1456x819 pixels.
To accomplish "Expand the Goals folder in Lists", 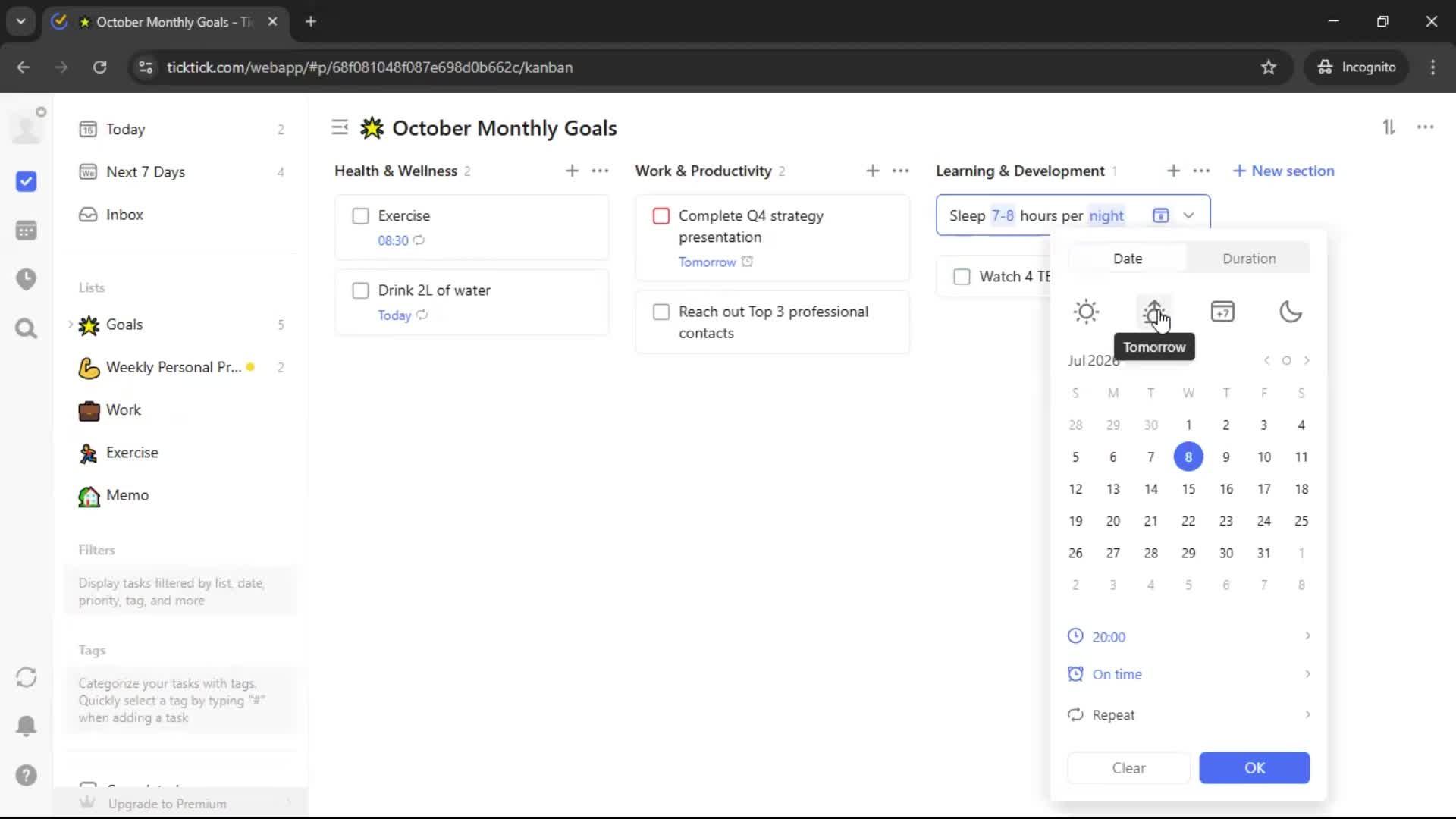I will pos(71,325).
